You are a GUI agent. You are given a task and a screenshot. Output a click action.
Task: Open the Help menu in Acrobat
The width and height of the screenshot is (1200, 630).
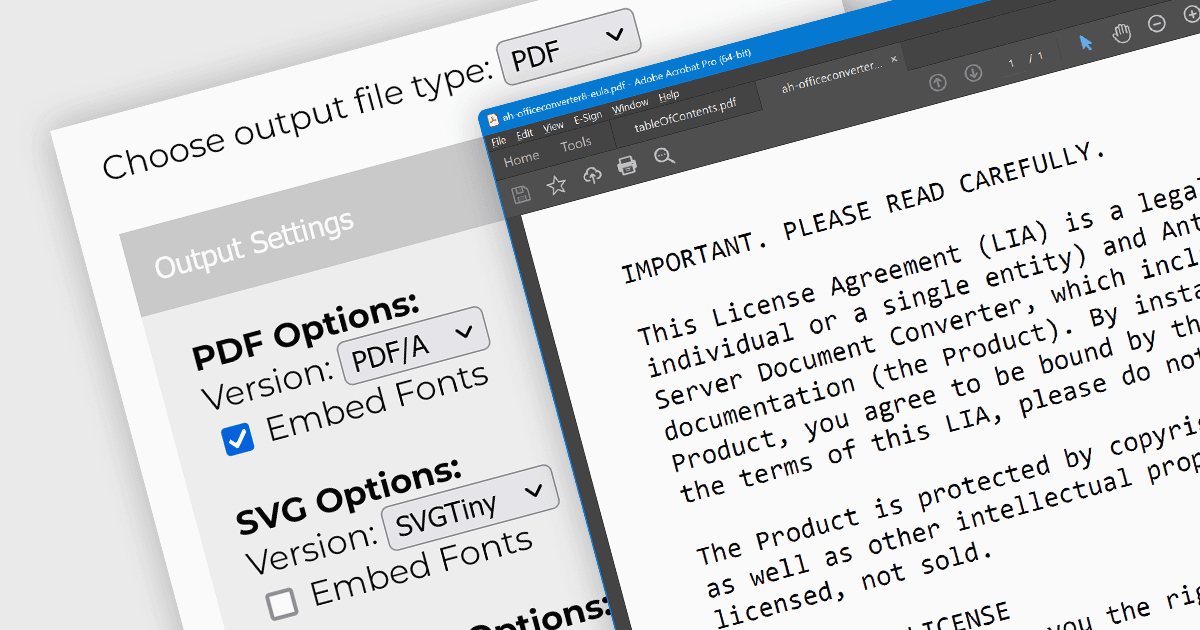tap(668, 96)
